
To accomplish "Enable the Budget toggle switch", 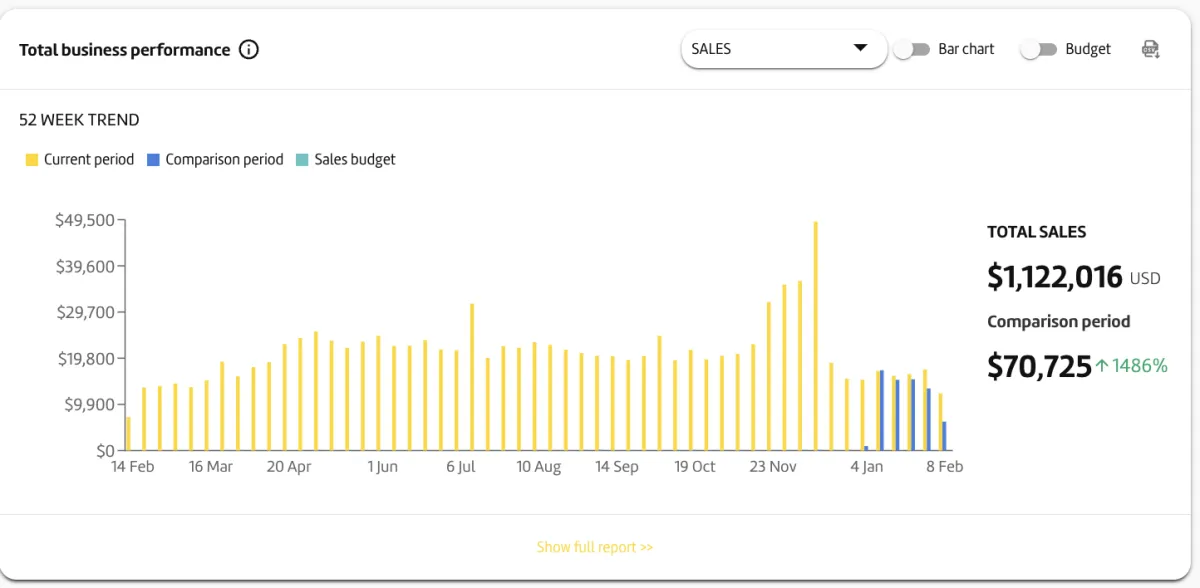I will (x=1039, y=49).
